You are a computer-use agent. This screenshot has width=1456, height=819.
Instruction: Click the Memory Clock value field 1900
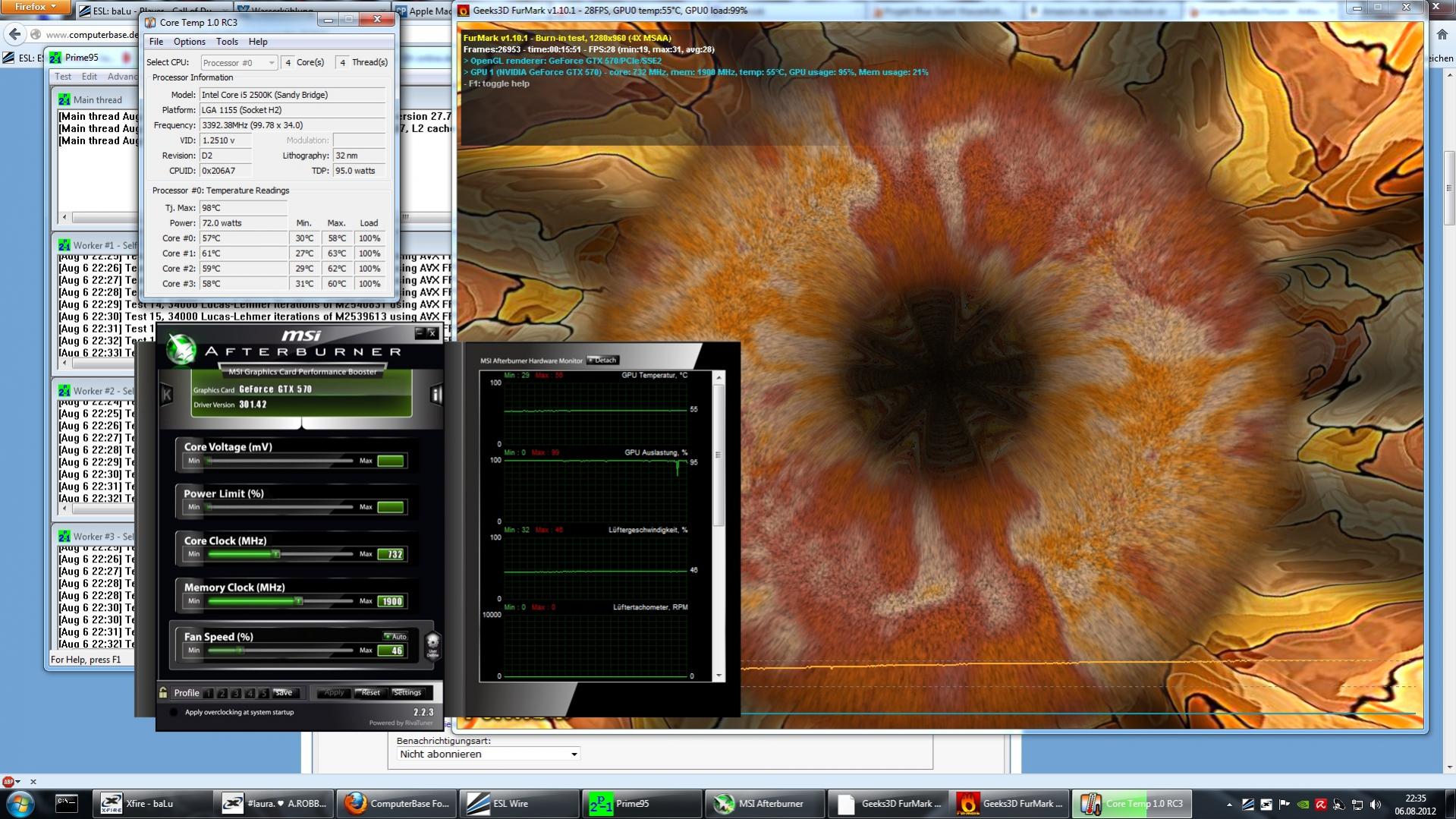click(392, 601)
